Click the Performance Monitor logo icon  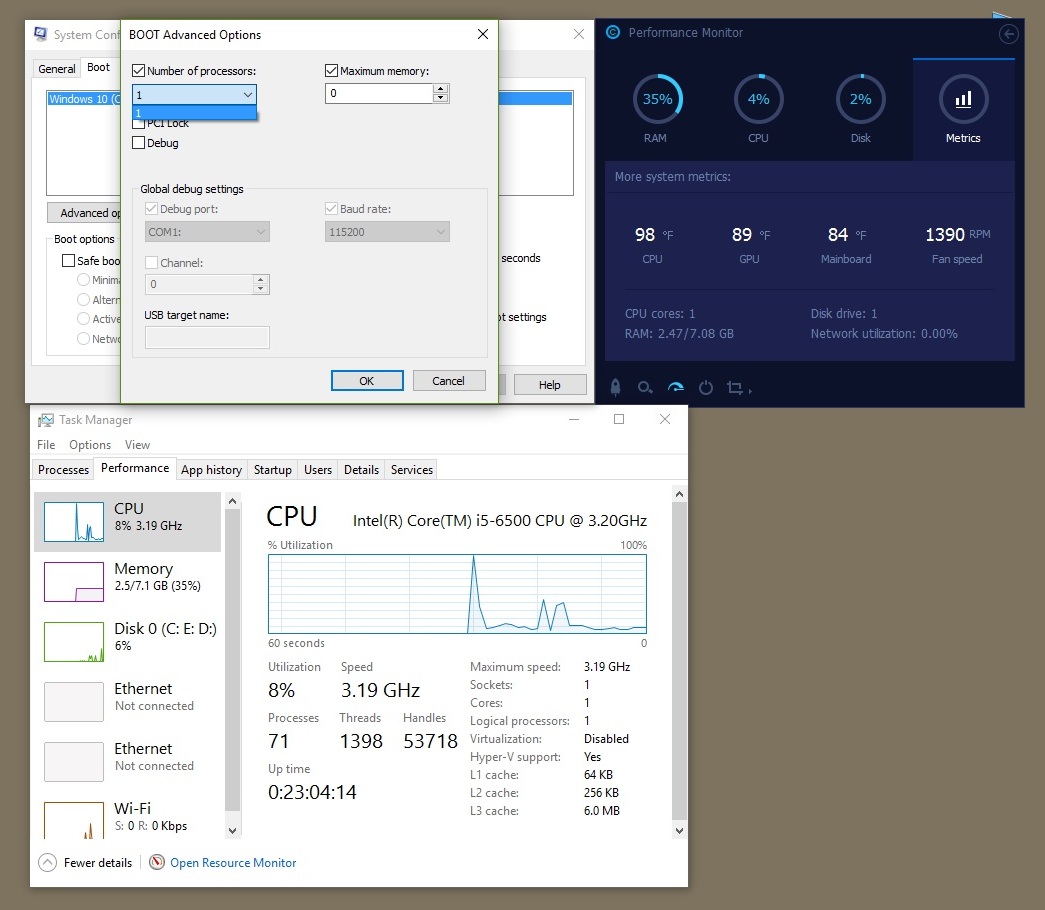click(613, 32)
